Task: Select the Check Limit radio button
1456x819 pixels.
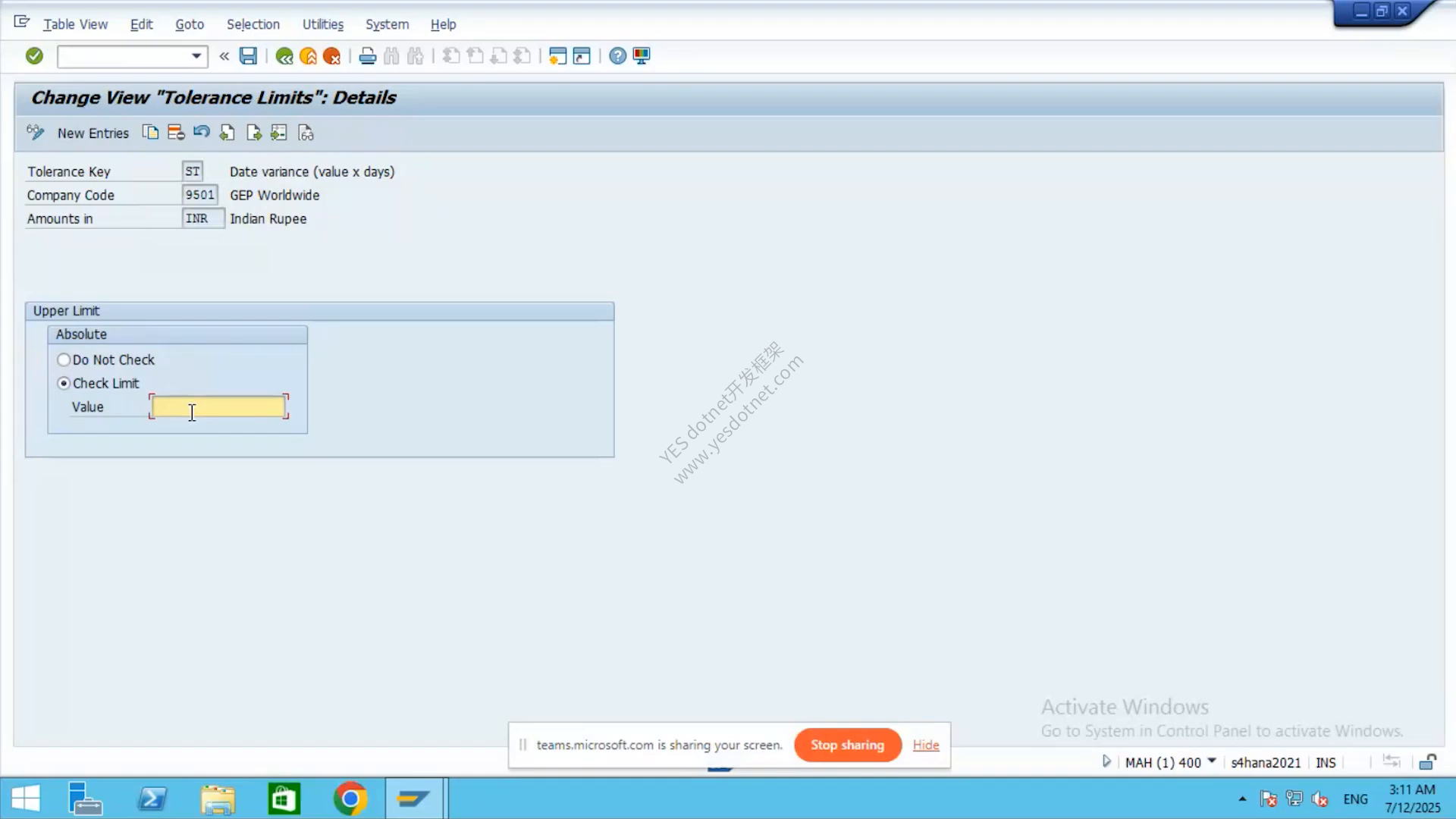Action: [x=64, y=383]
